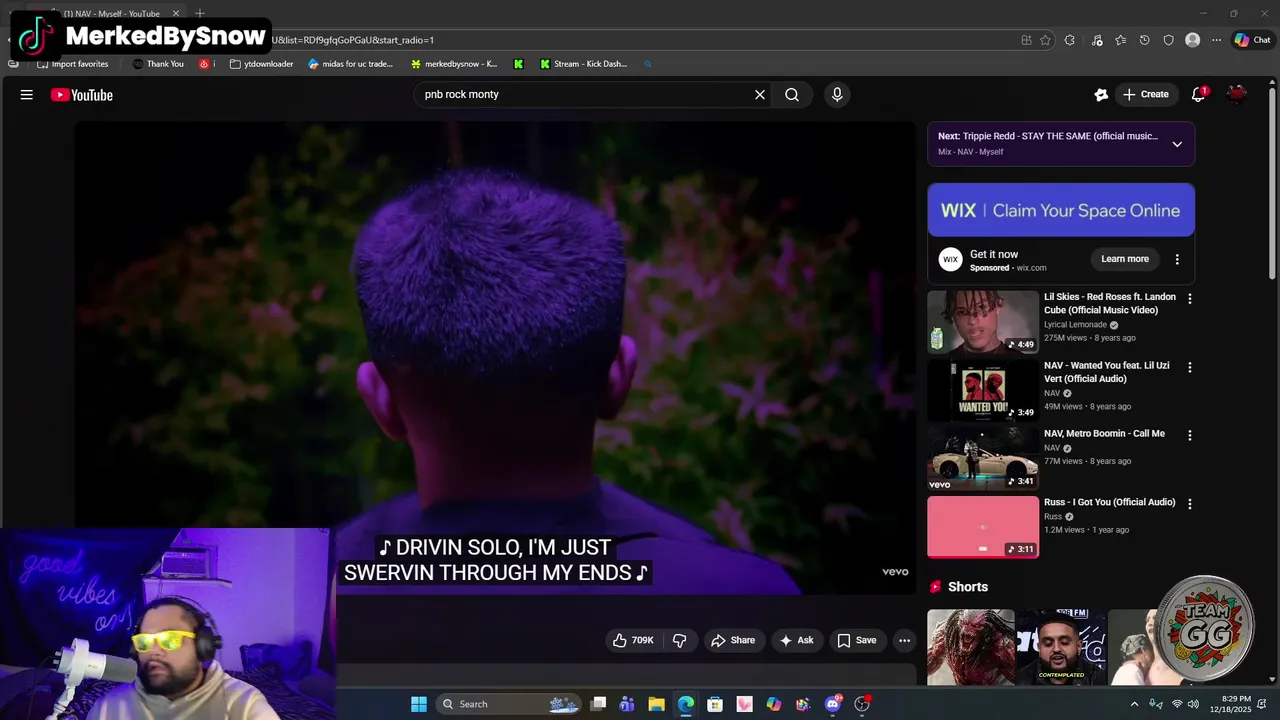Open File Explorer from taskbar

point(656,704)
